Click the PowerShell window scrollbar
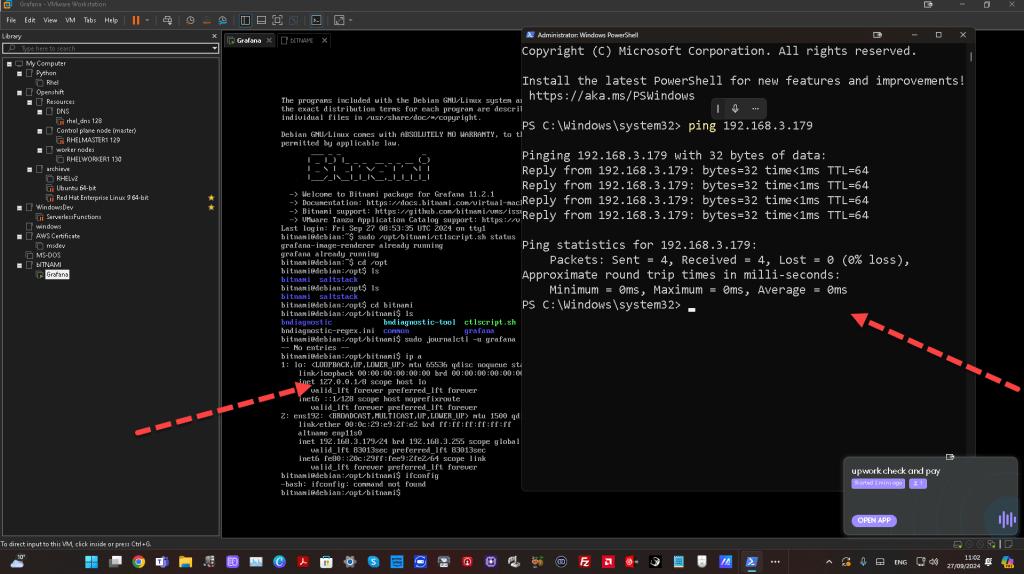The height and width of the screenshot is (574, 1024). coord(971,57)
